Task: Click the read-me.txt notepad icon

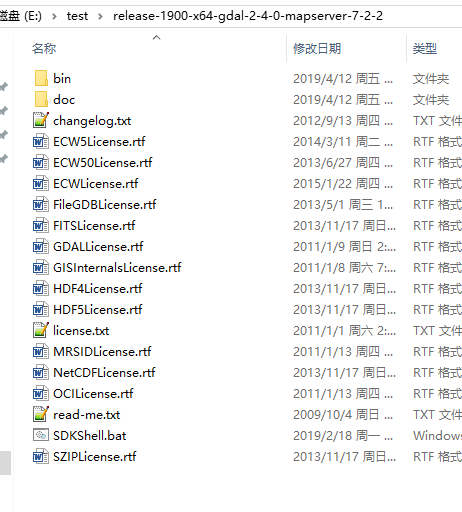Action: 41,414
